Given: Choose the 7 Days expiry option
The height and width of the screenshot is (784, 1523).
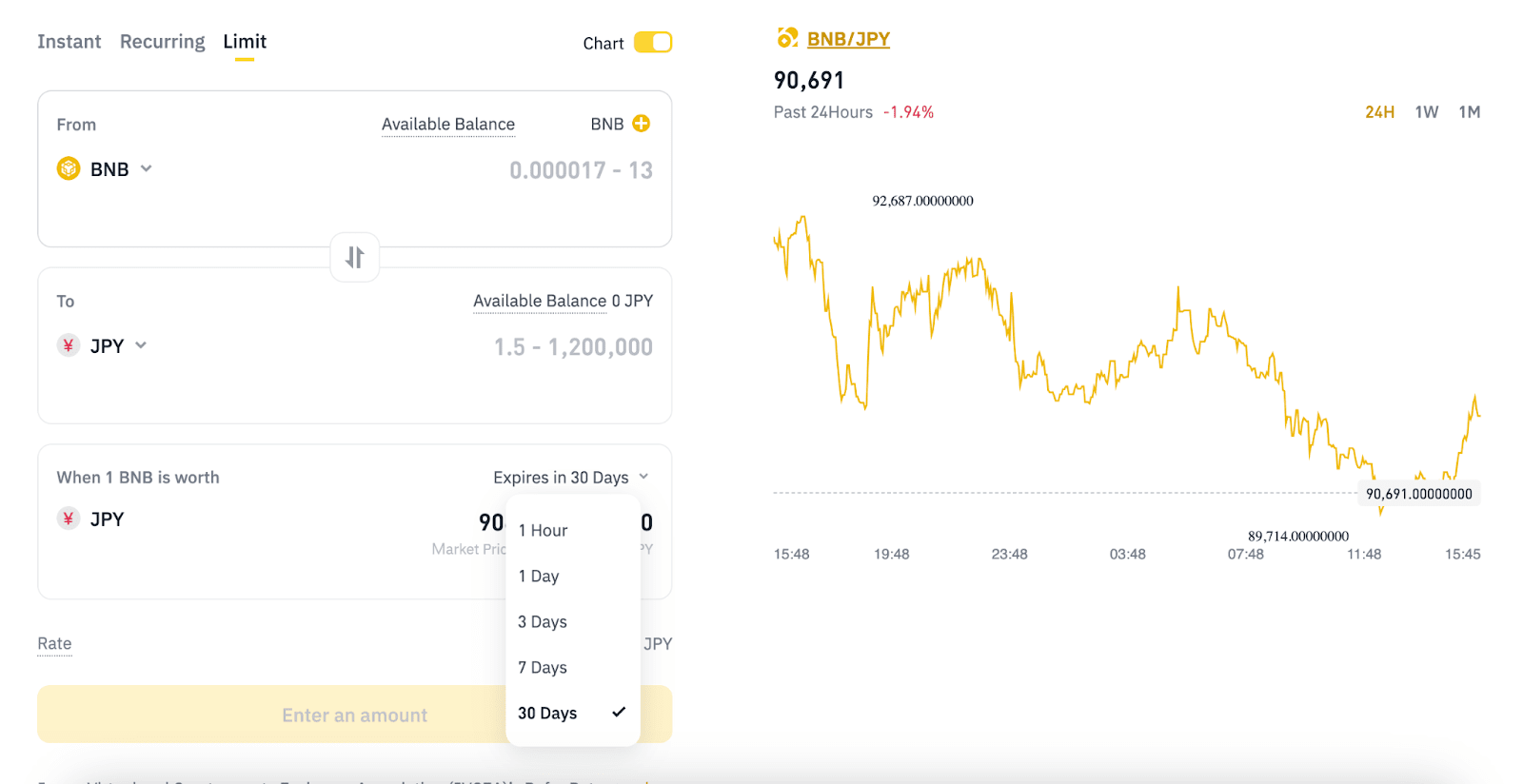Looking at the screenshot, I should coord(543,668).
